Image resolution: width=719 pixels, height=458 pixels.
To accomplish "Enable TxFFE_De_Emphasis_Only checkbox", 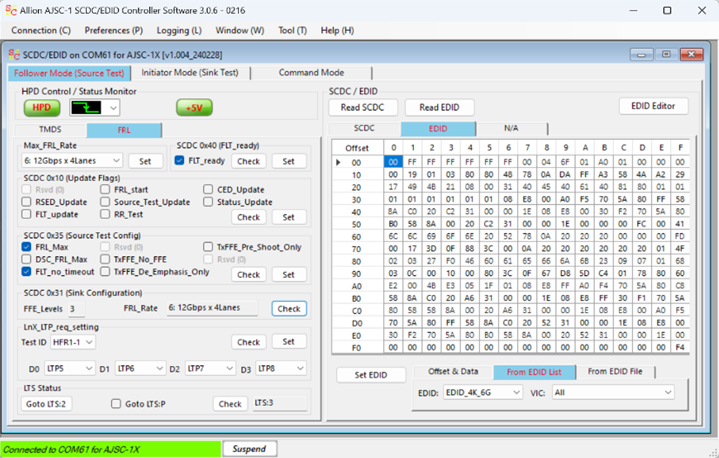I will point(105,271).
